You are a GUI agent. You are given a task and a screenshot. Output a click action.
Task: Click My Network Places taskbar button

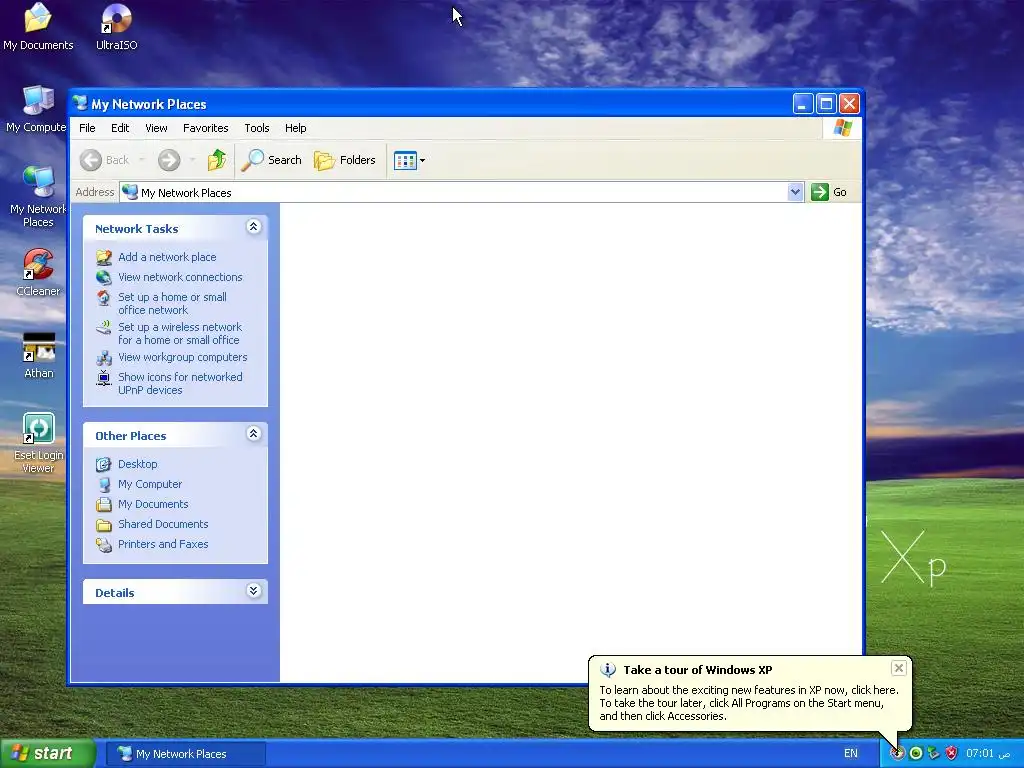pos(186,754)
